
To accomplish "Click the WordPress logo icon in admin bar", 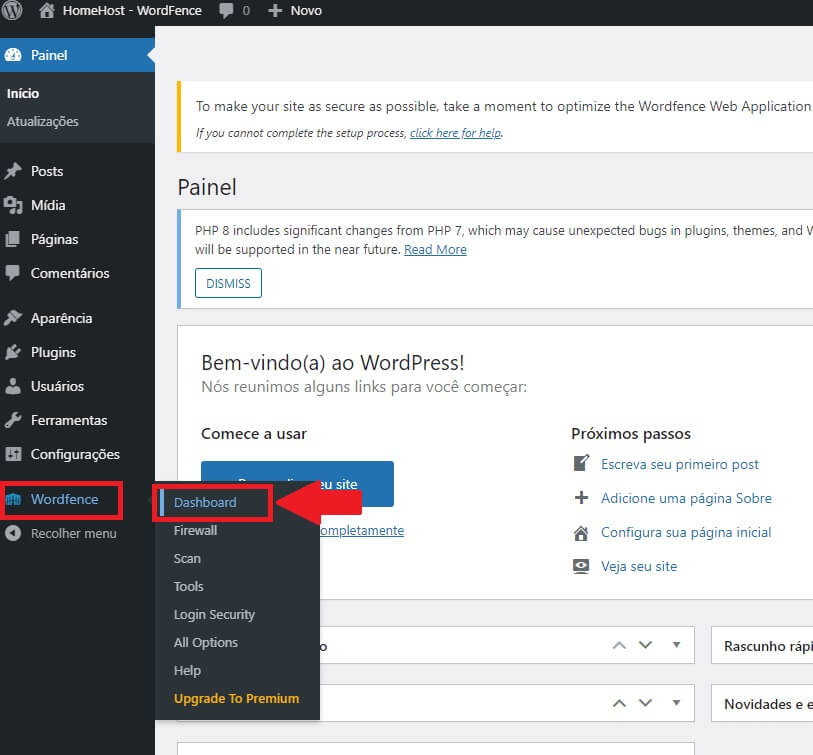I will (11, 10).
